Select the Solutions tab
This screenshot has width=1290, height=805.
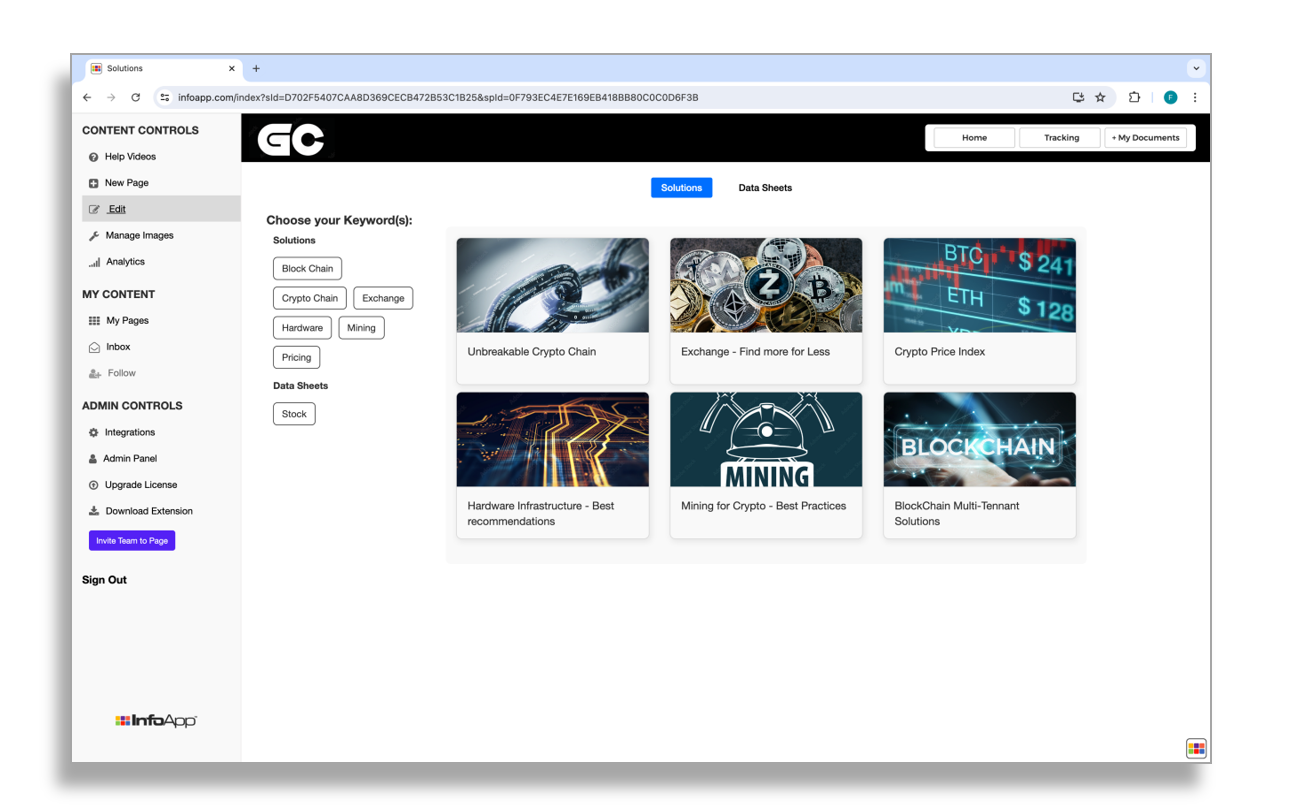(681, 187)
